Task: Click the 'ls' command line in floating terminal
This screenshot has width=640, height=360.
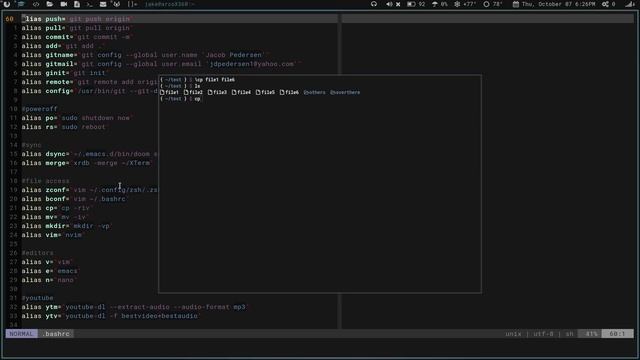Action: tap(180, 86)
